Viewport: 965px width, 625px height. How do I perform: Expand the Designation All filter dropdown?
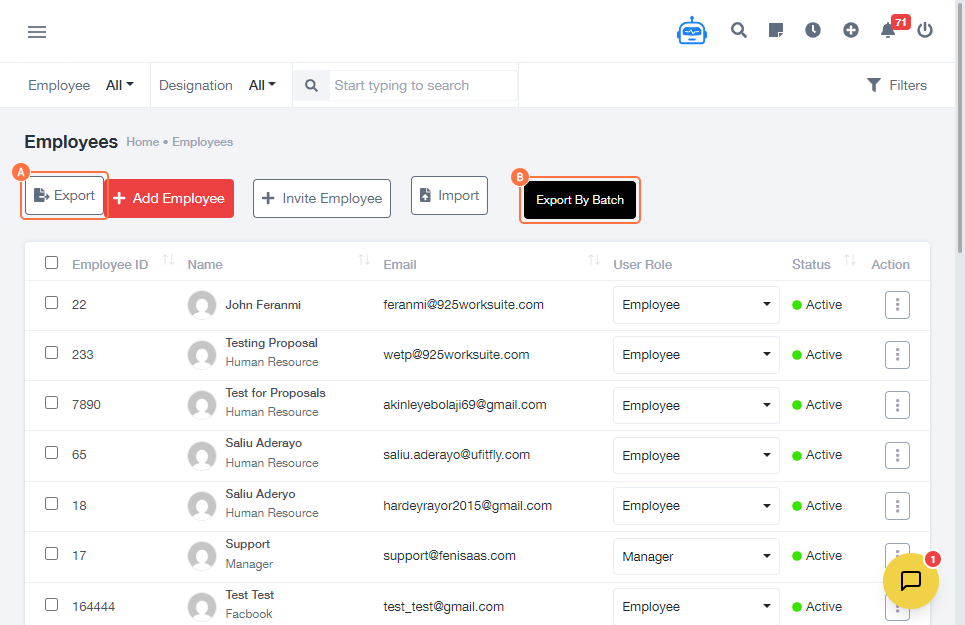pos(262,85)
